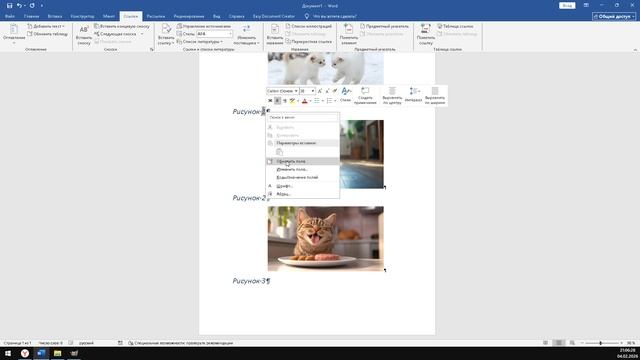Insert Предметный указатель index
Image resolution: width=640 pixels, height=360 pixels.
[384, 26]
